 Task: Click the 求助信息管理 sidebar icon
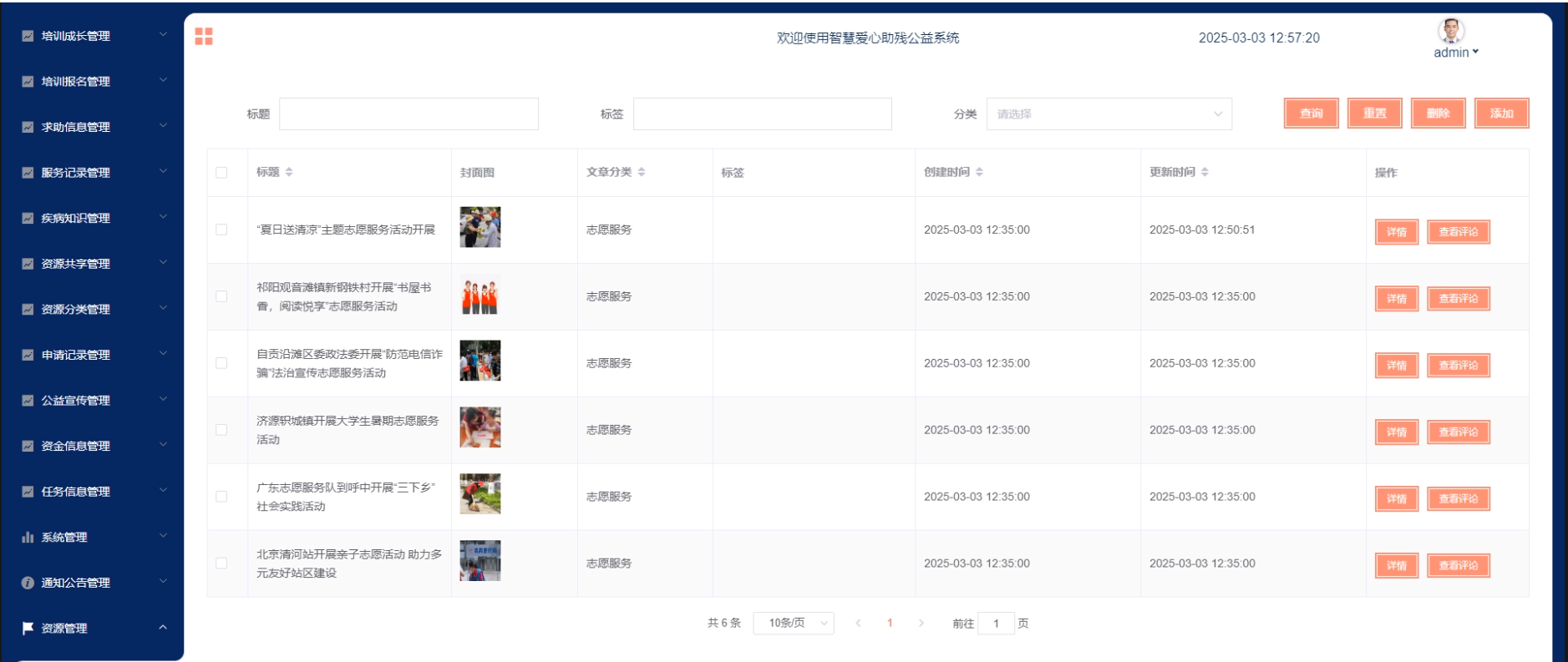point(28,127)
